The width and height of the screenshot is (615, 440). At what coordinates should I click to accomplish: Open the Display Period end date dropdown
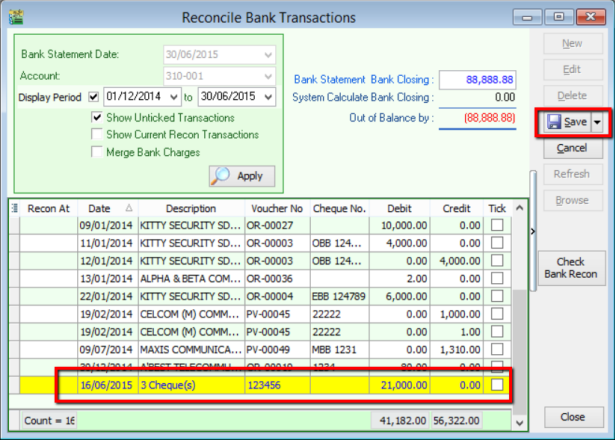[266, 97]
